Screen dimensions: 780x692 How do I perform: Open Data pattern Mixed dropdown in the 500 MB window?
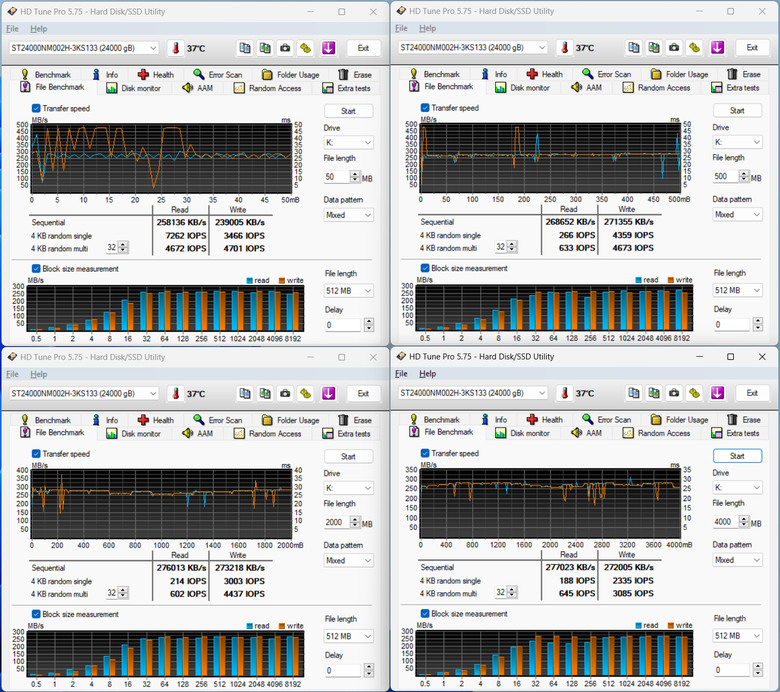click(x=737, y=214)
